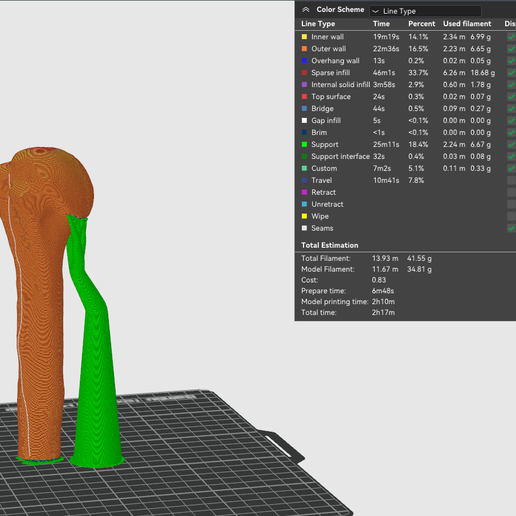Viewport: 516px width, 516px height.
Task: Click the yellow Inner wall color swatch
Action: point(304,37)
